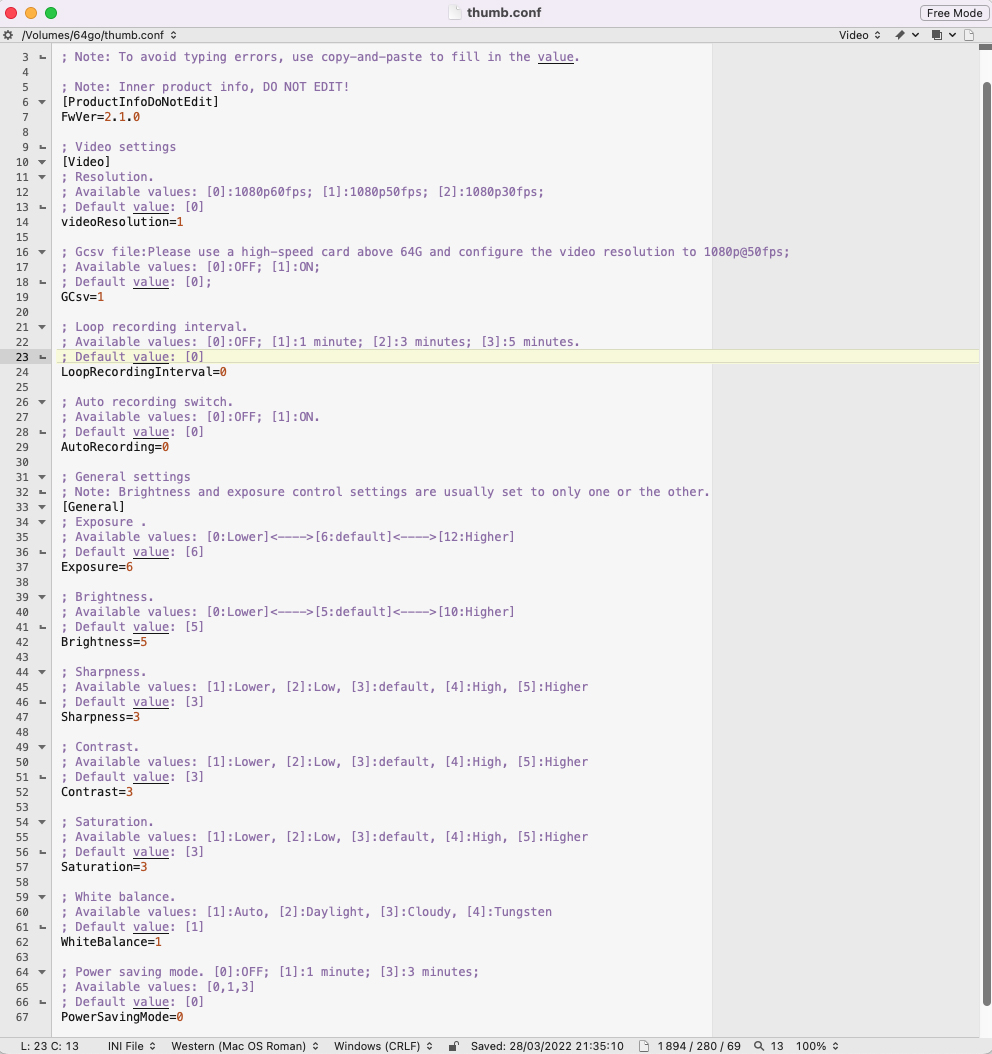Click the document proxy icon in the navigation bar
992x1054 pixels.
tap(969, 35)
